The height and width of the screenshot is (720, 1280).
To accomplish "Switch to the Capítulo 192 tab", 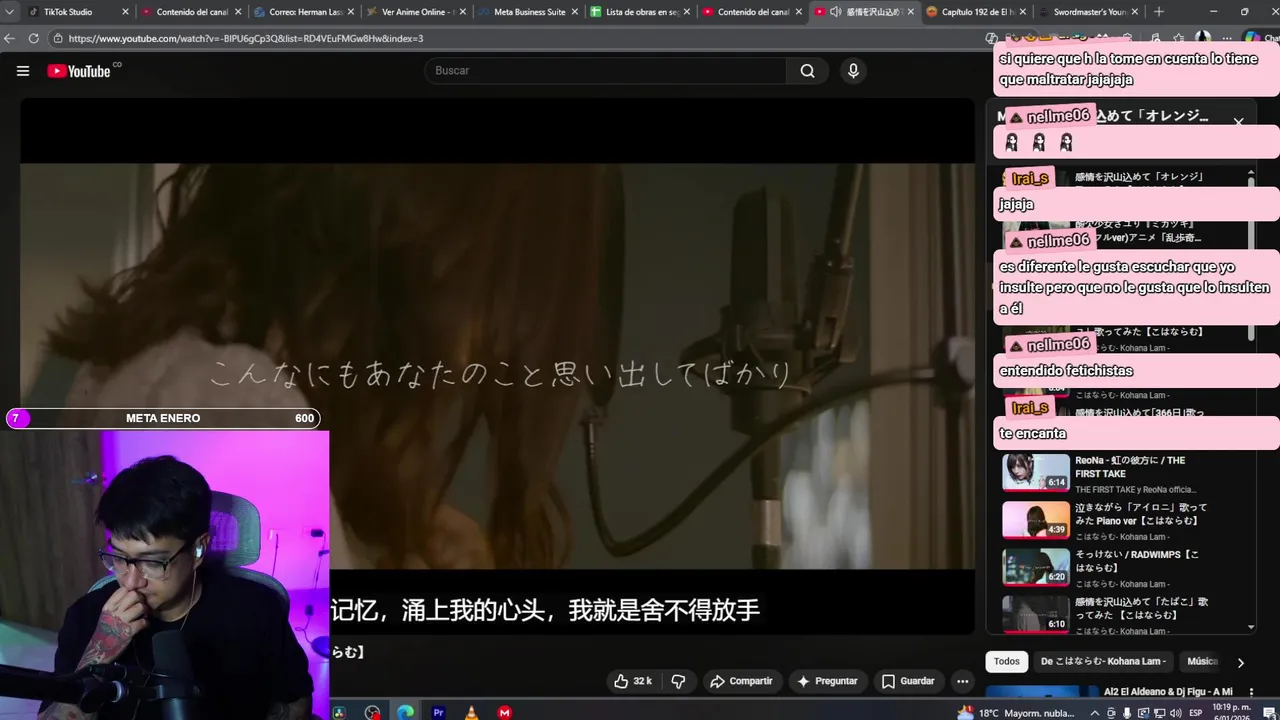I will (x=975, y=12).
